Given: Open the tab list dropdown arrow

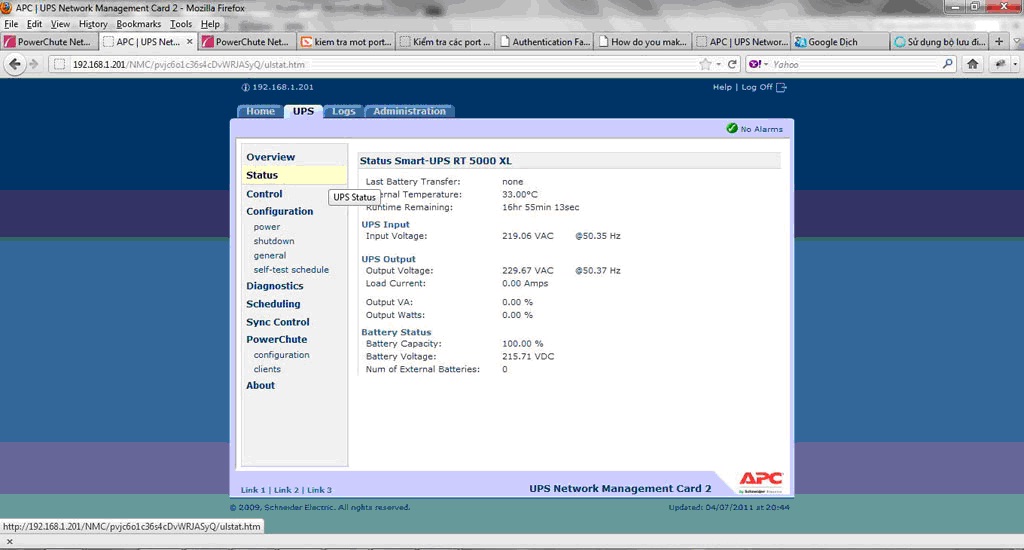Looking at the screenshot, I should pos(1016,41).
